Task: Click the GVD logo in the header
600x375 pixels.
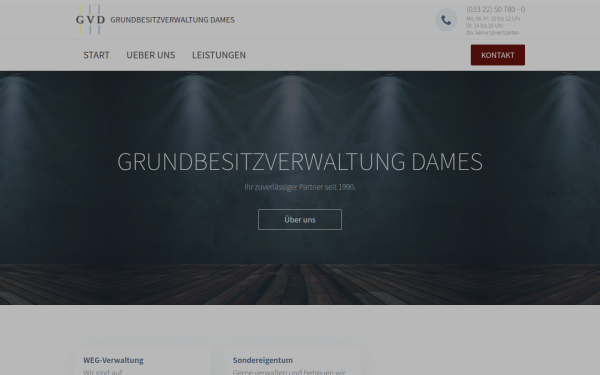Action: point(90,20)
